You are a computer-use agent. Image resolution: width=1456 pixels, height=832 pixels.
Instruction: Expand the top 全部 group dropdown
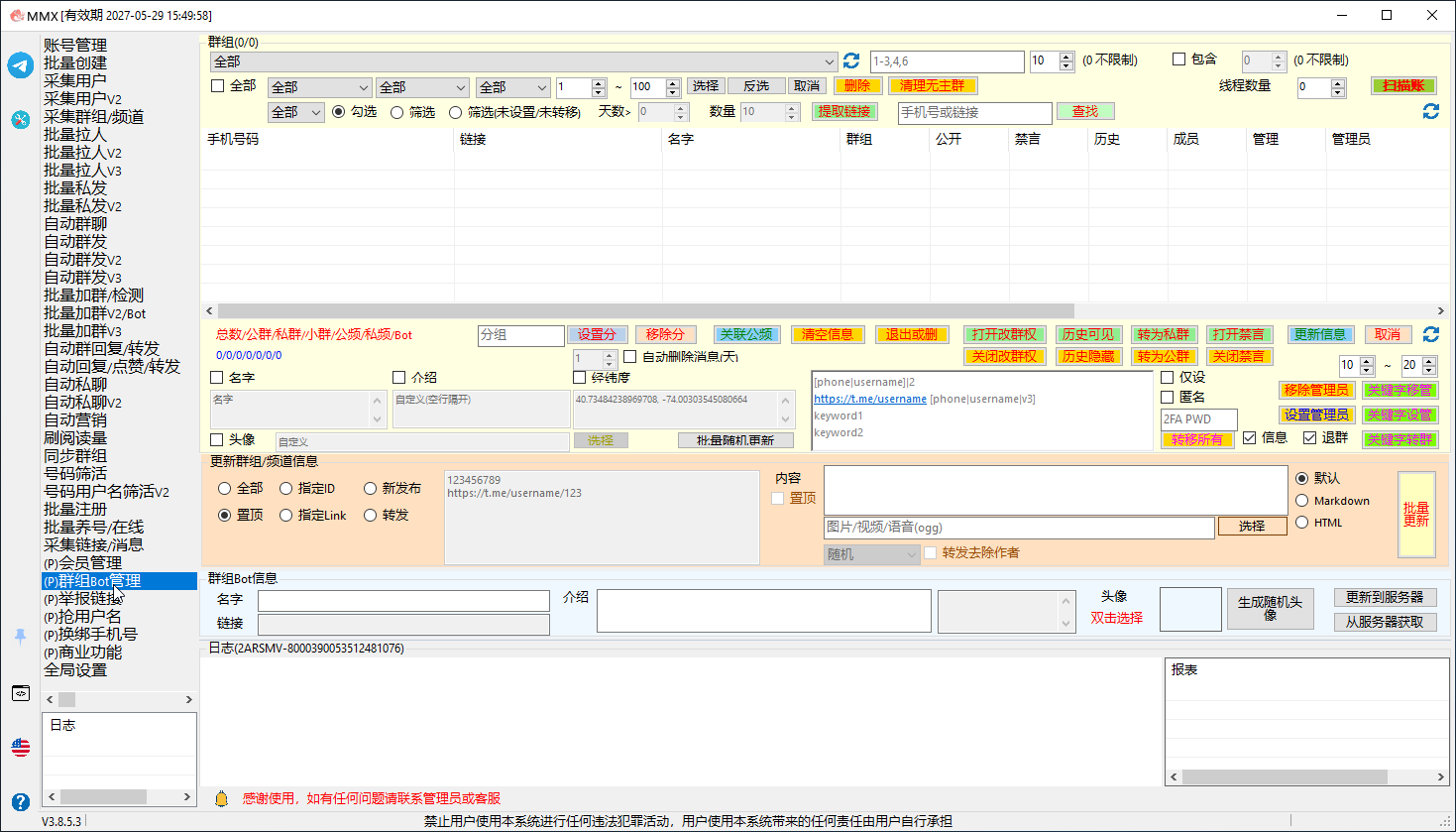(524, 61)
